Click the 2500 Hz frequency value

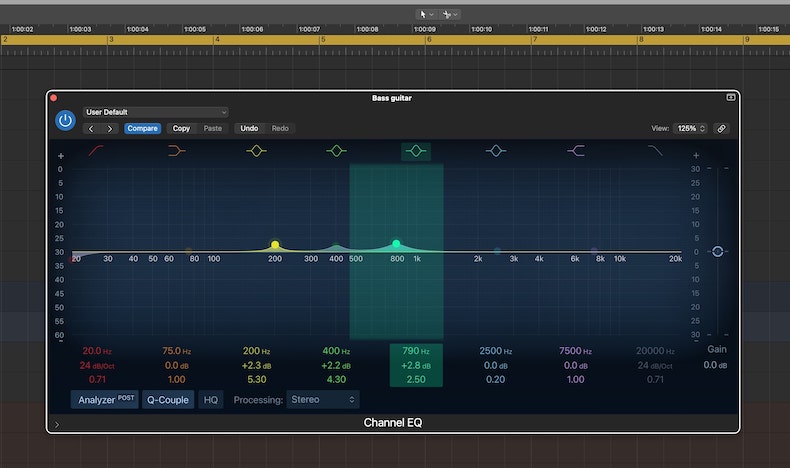click(496, 351)
